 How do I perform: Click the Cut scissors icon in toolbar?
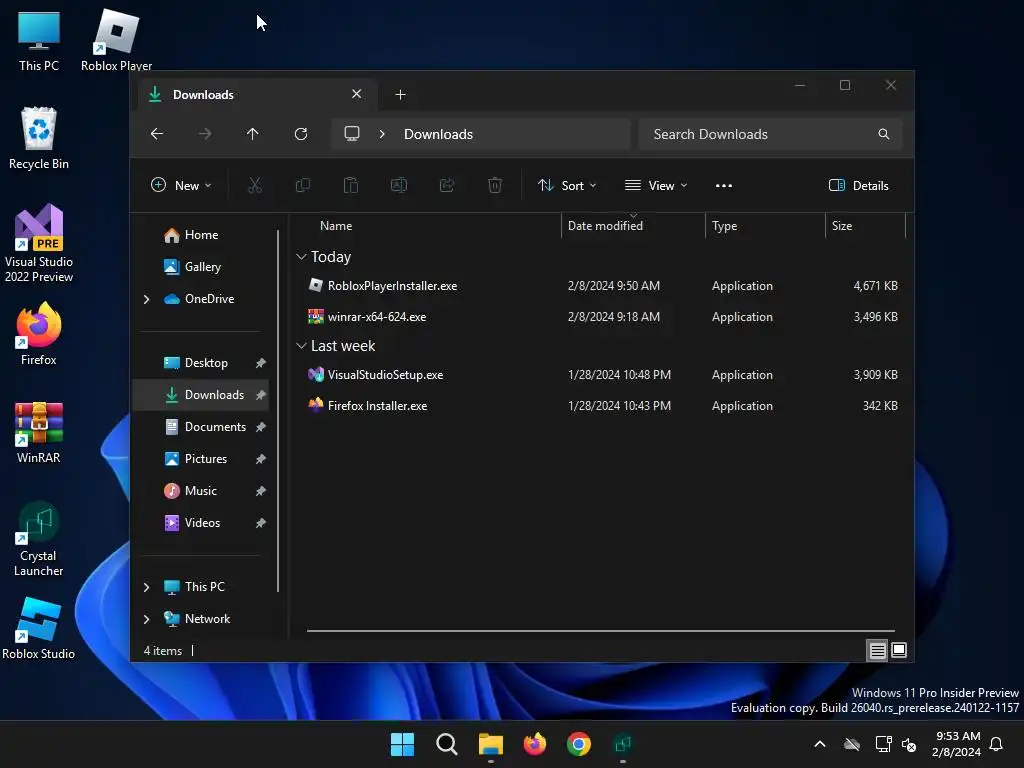tap(255, 185)
